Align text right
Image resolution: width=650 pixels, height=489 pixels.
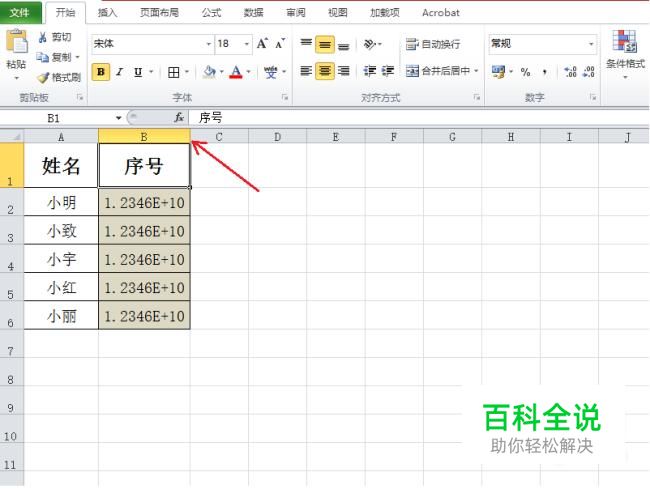coord(343,71)
